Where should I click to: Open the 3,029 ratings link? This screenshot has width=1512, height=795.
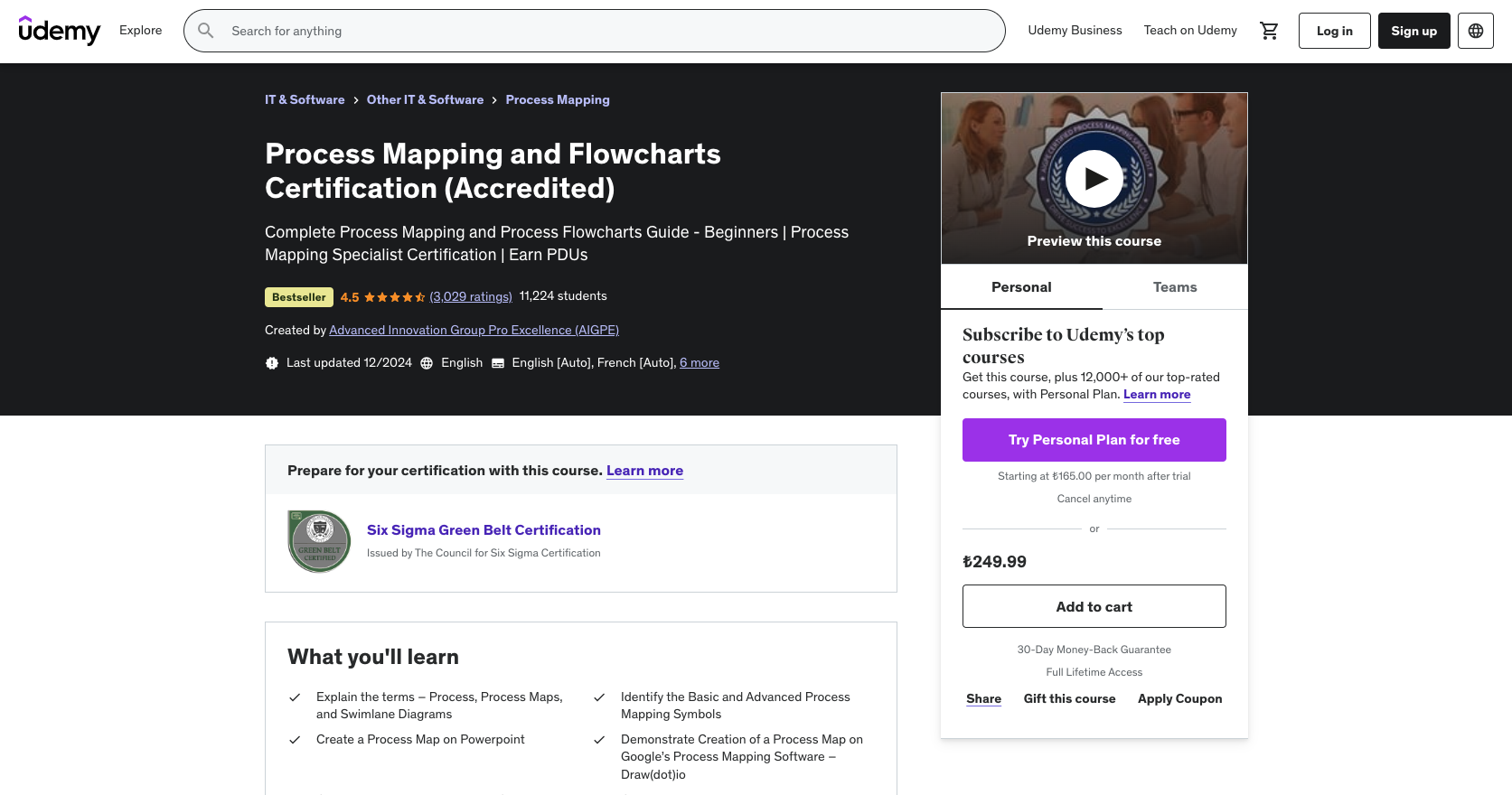471,297
